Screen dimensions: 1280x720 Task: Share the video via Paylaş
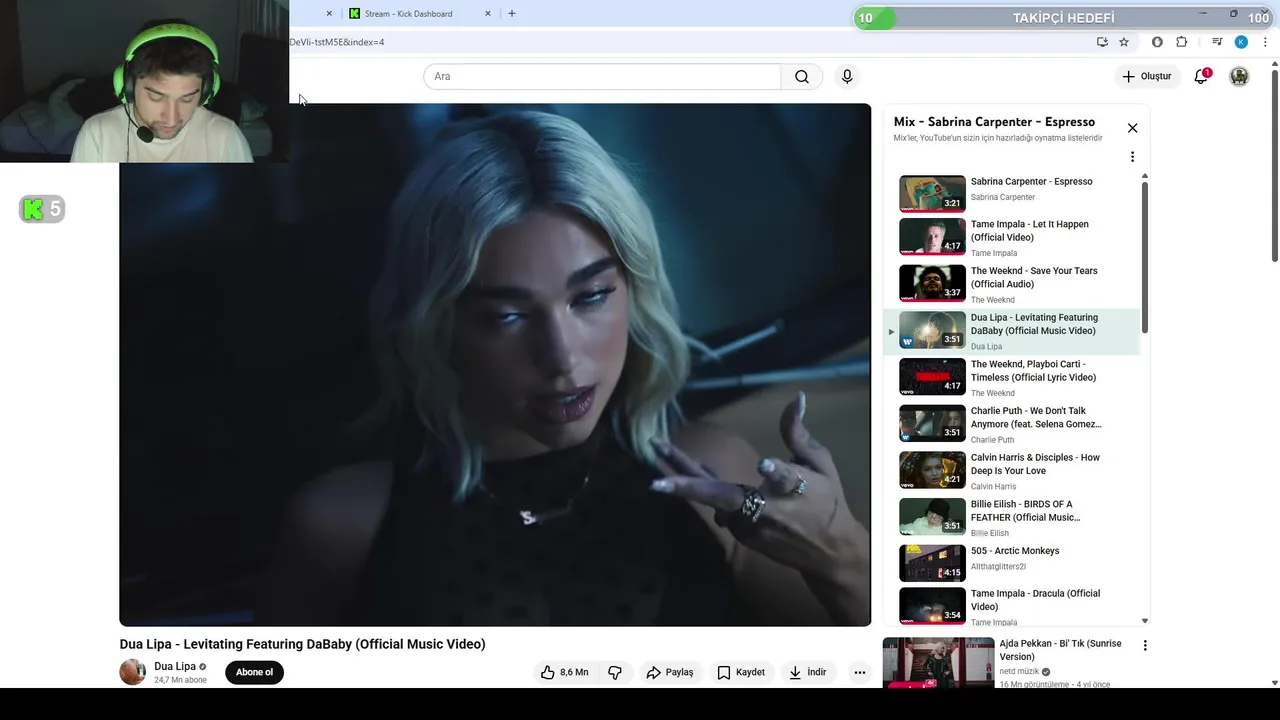point(670,672)
